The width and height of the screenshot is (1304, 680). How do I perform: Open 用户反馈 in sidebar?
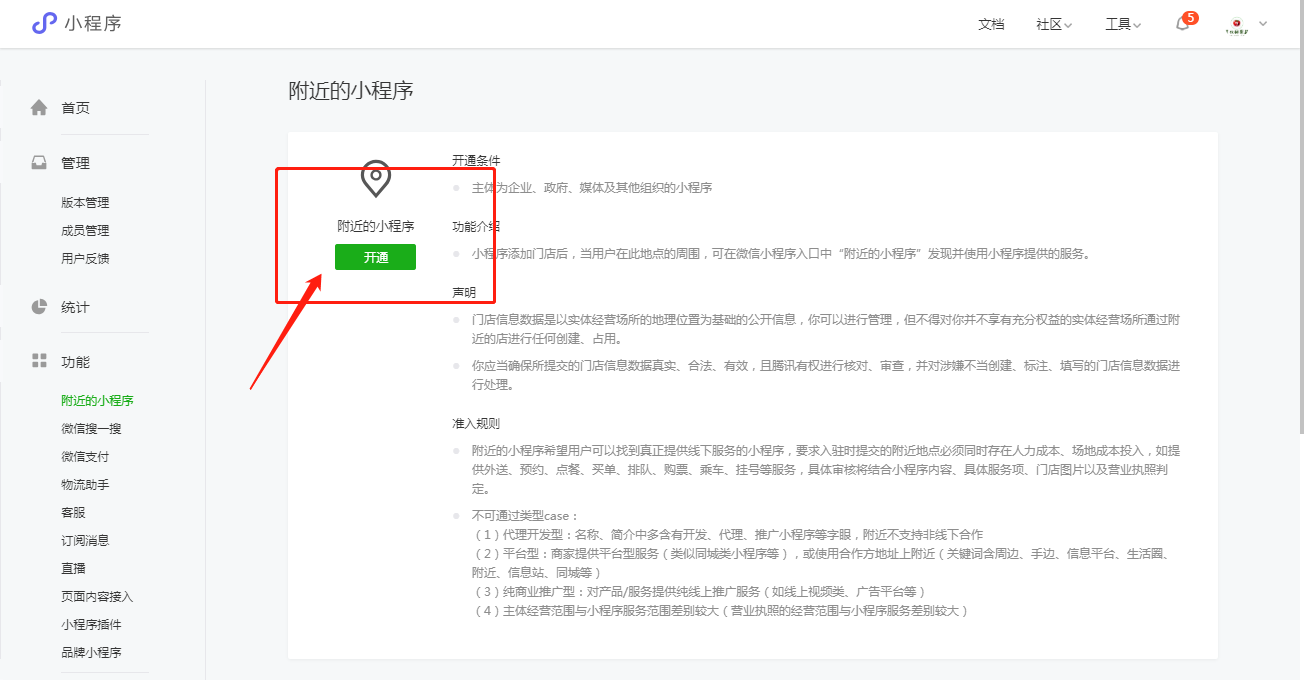point(85,258)
